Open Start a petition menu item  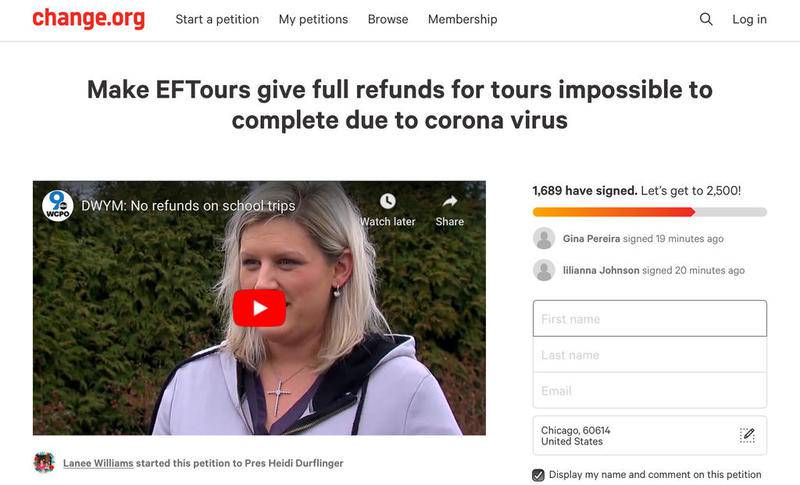coord(217,19)
